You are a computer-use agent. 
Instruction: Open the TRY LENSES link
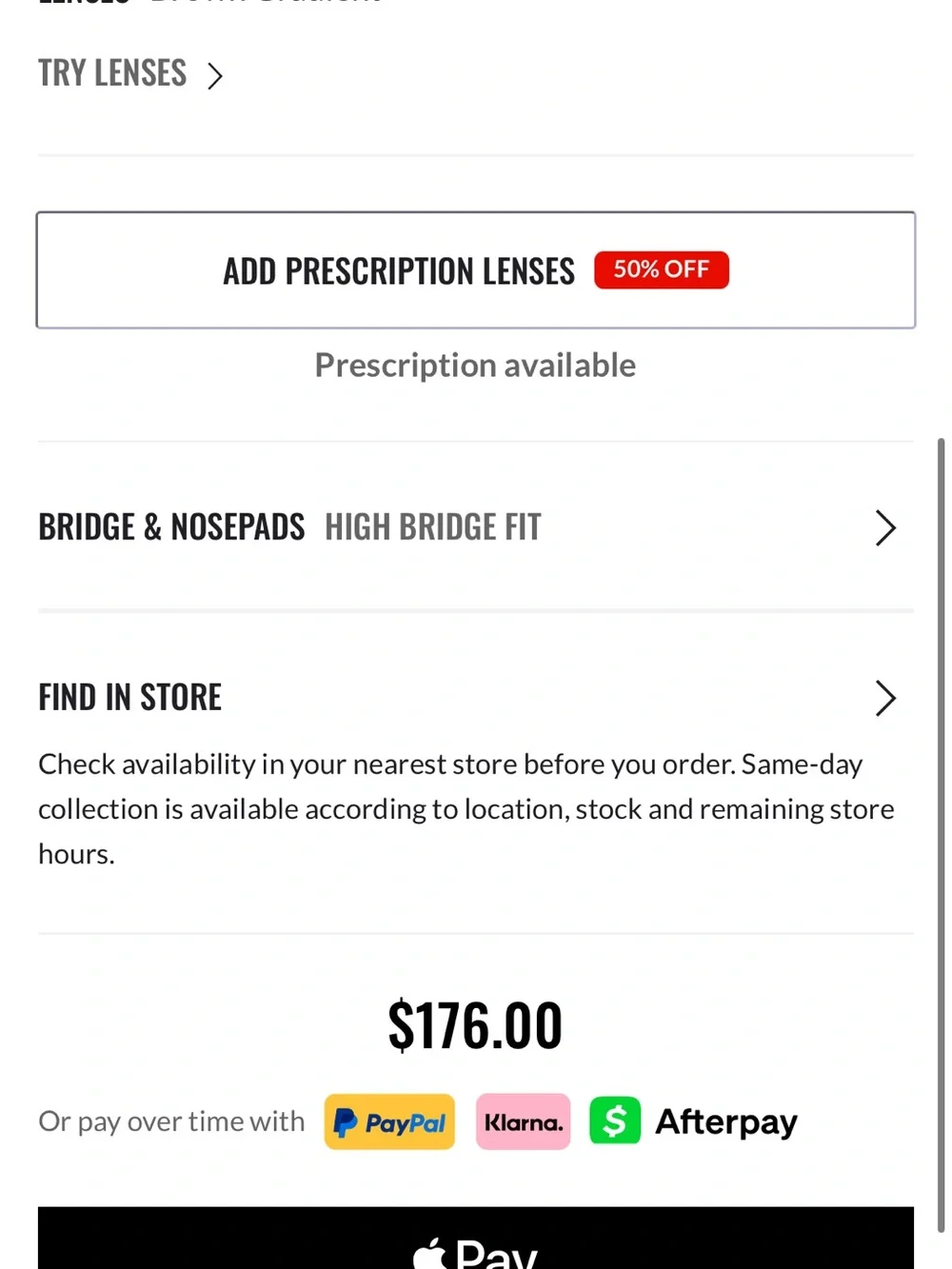112,73
